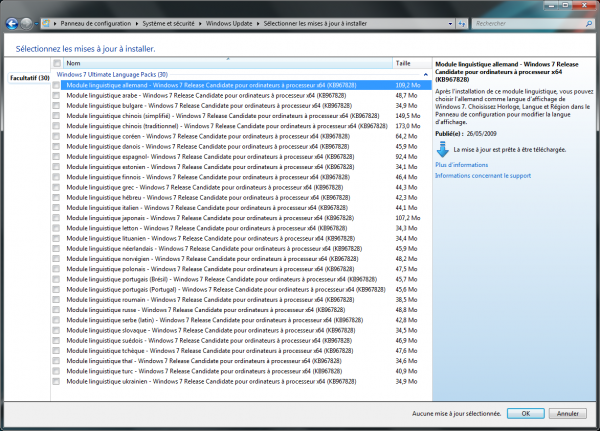600x431 pixels.
Task: Sort by the Nom column header
Action: pyautogui.click(x=228, y=63)
